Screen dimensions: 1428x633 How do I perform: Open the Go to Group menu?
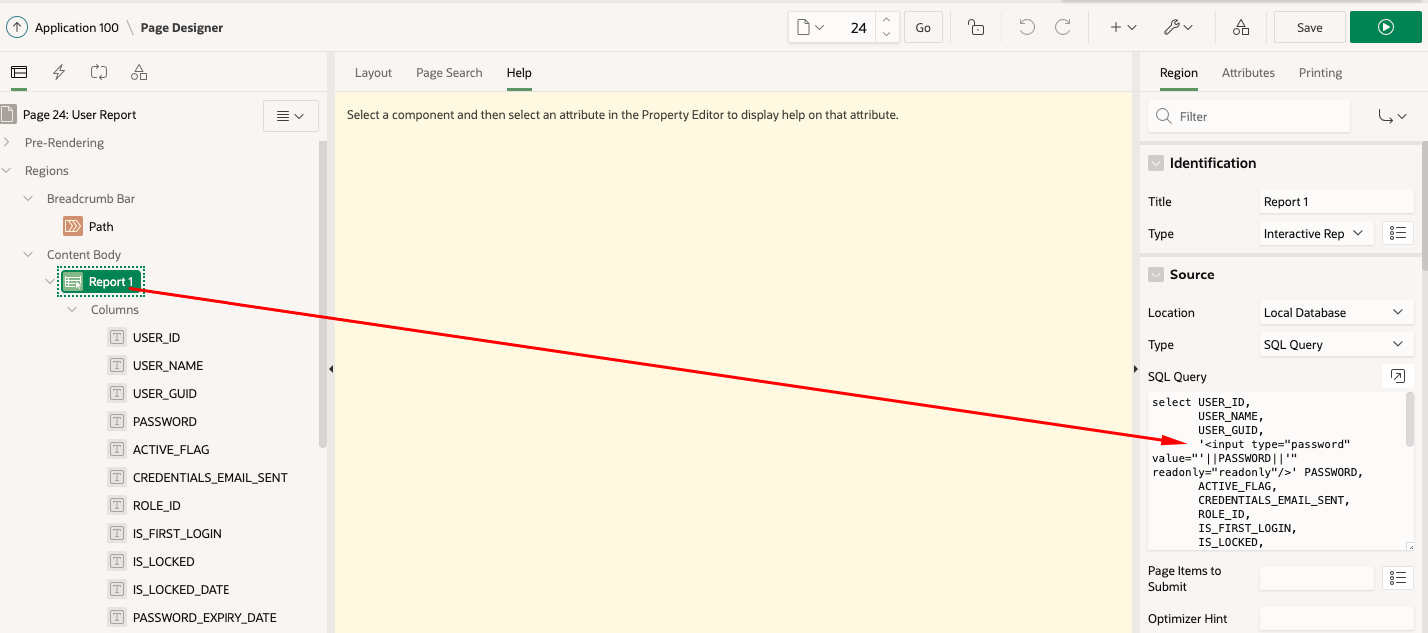[x=1392, y=116]
